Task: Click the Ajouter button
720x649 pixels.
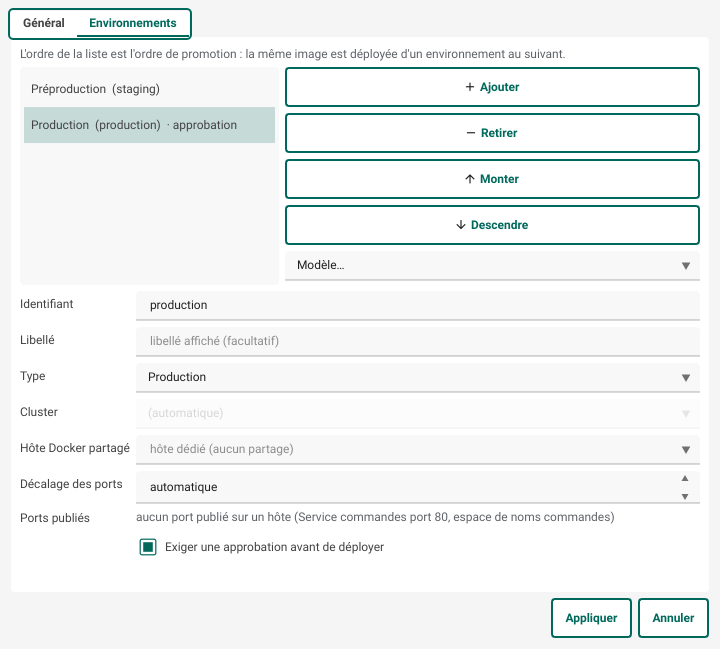Action: pyautogui.click(x=492, y=87)
